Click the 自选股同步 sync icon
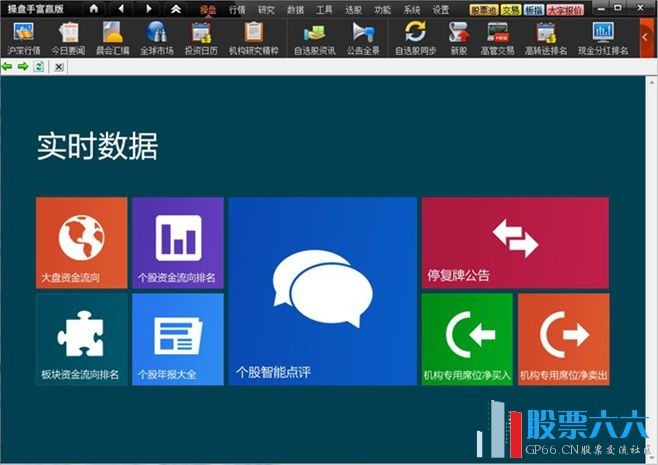The image size is (658, 465). pos(415,38)
